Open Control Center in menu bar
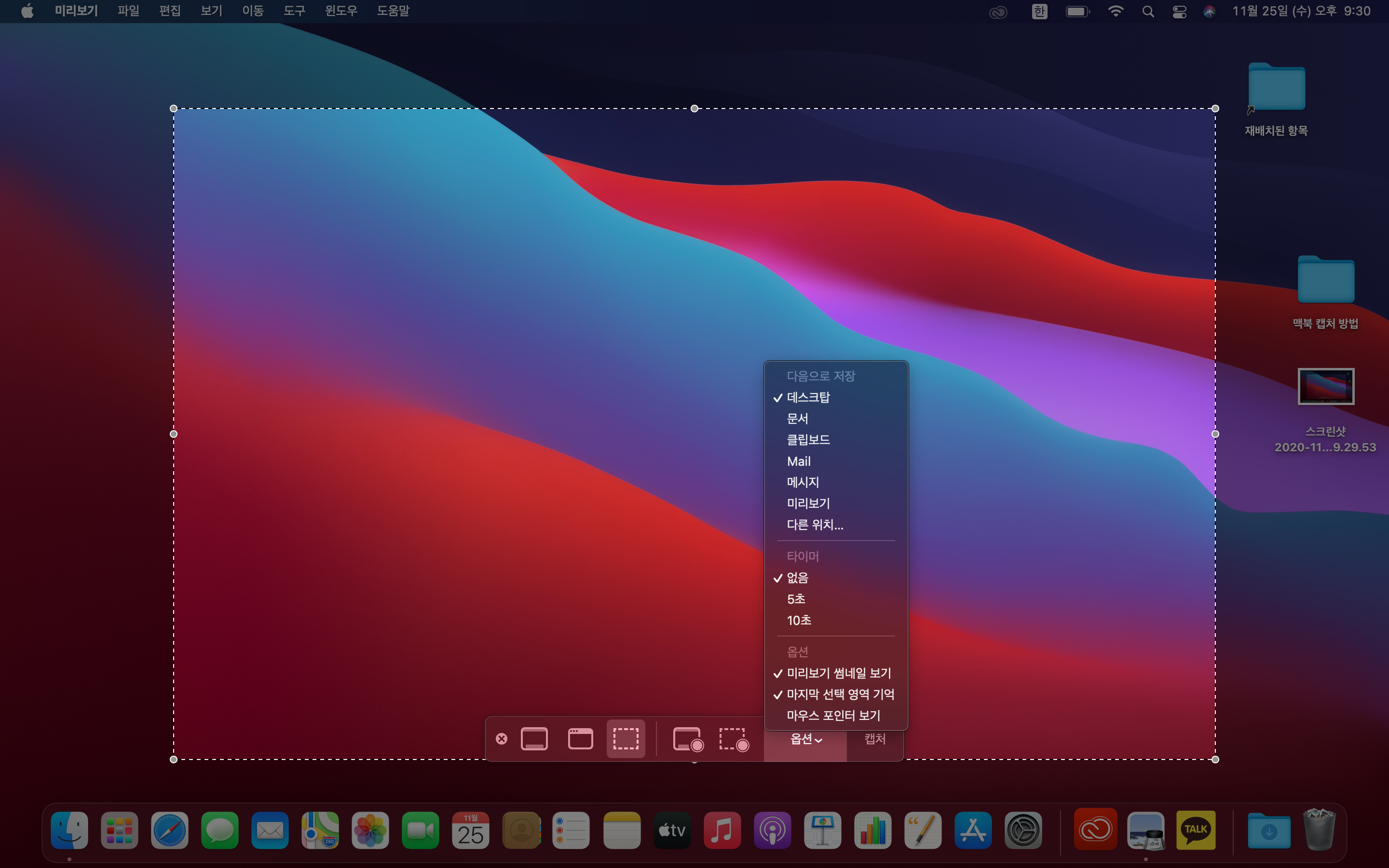This screenshot has height=868, width=1389. [x=1179, y=12]
